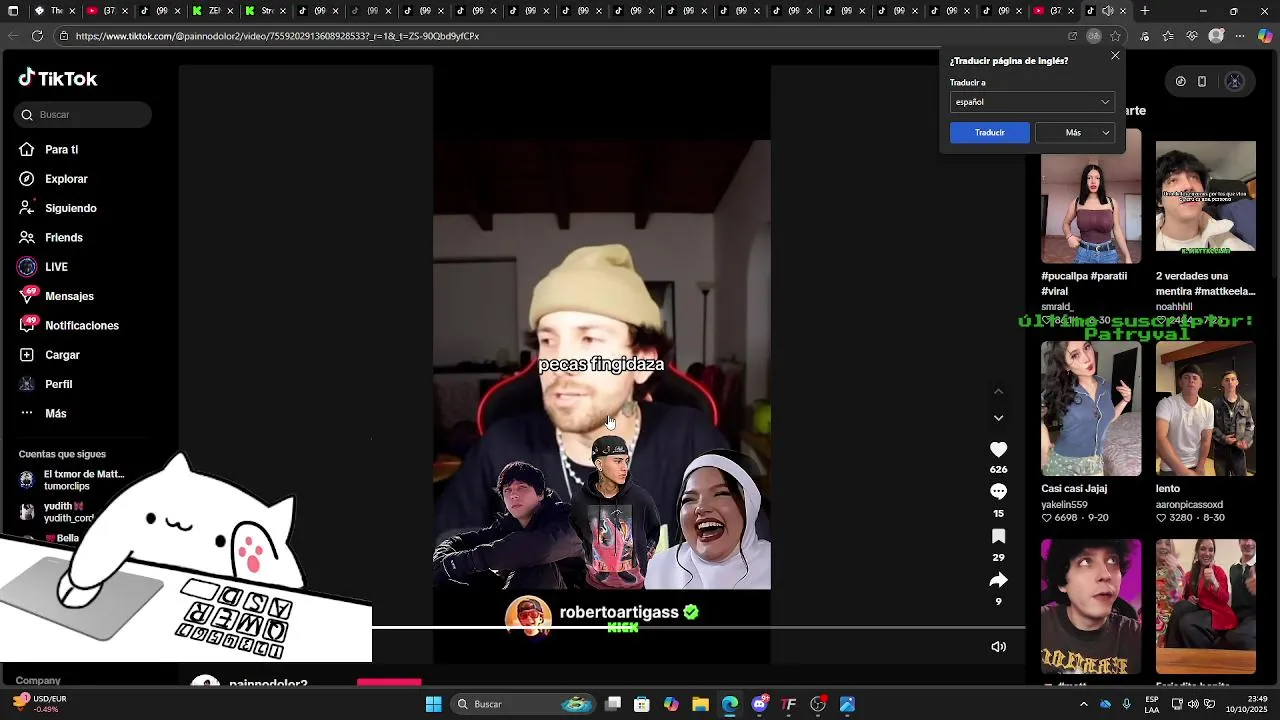
Task: Go to previous video arrow
Action: 998,391
